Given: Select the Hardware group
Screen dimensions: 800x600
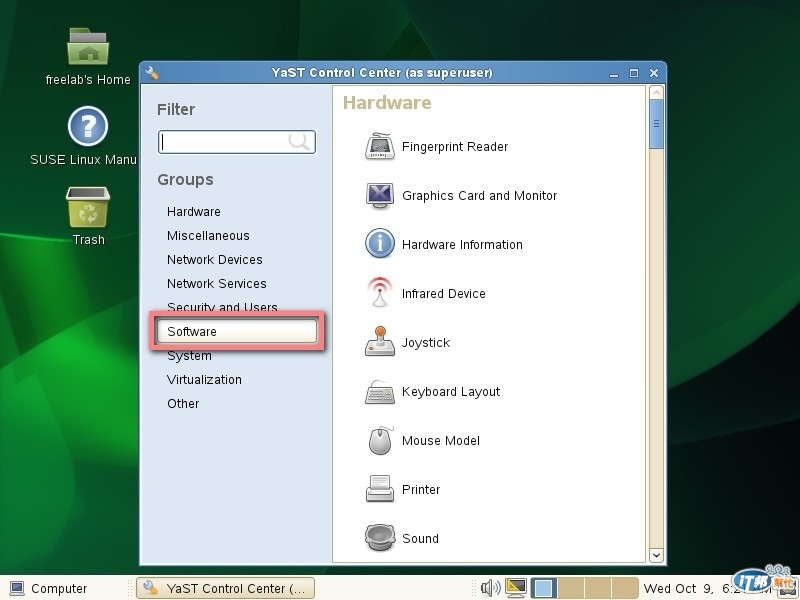Looking at the screenshot, I should pyautogui.click(x=194, y=212).
